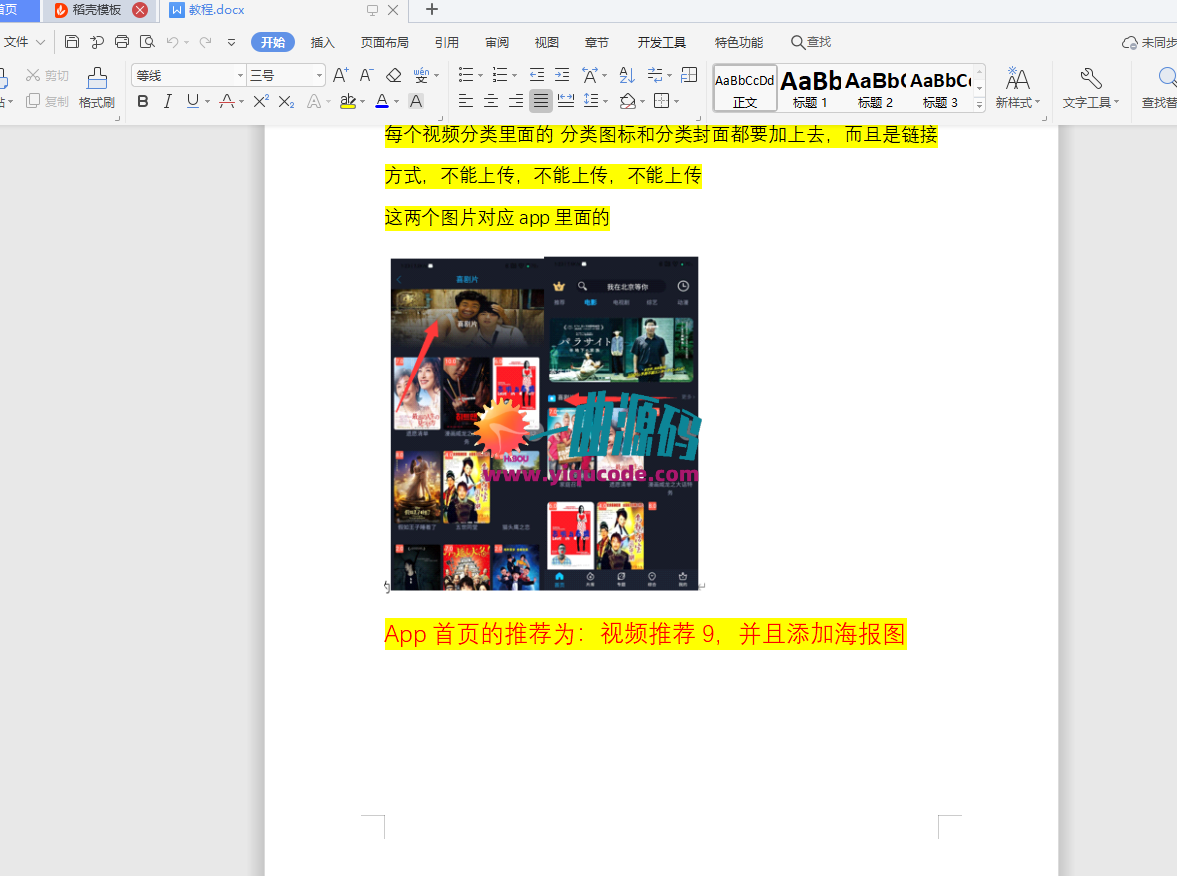The width and height of the screenshot is (1177, 876).
Task: Apply the 标题 2 style
Action: pyautogui.click(x=875, y=89)
